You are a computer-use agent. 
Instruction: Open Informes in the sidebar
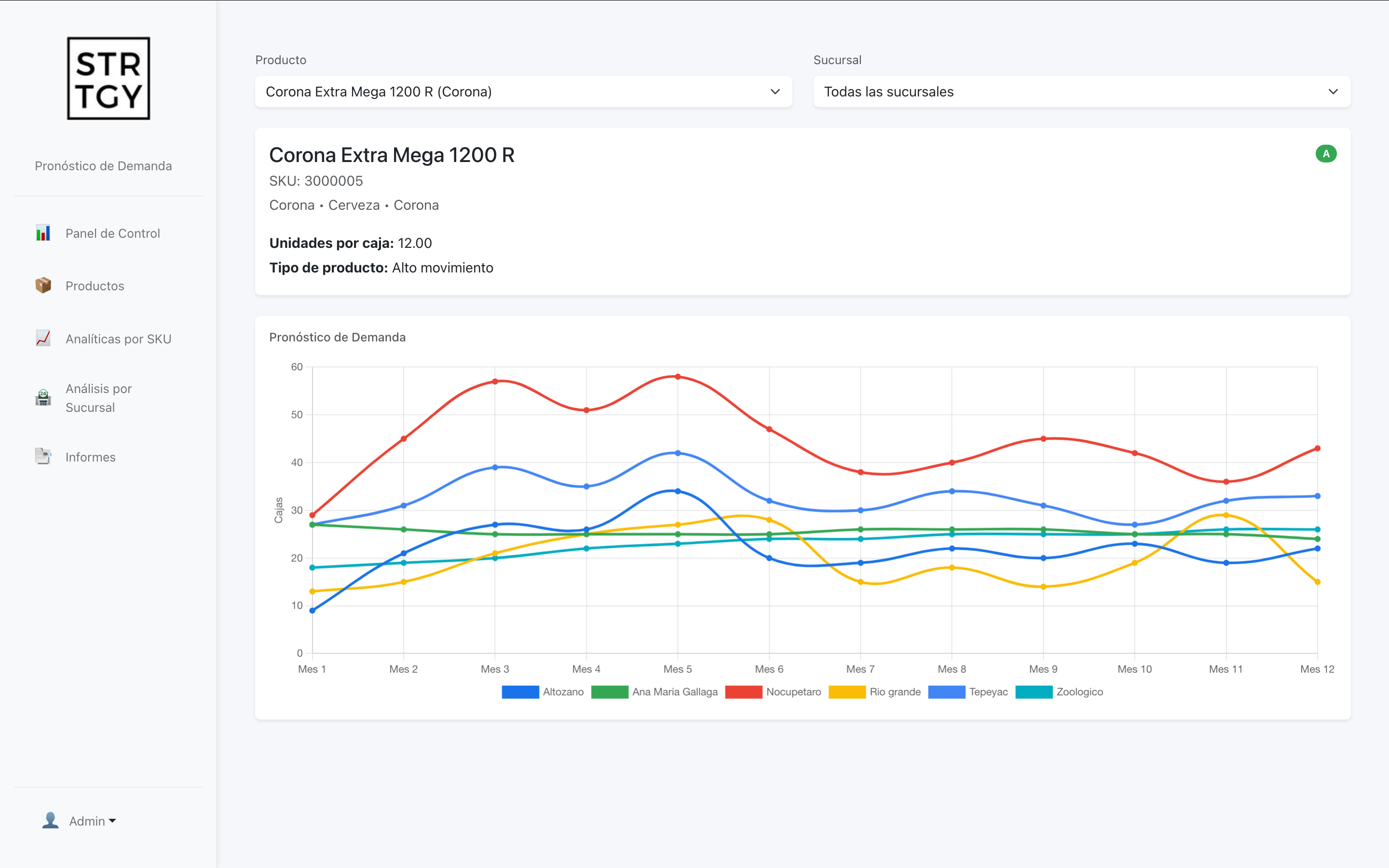coord(91,457)
